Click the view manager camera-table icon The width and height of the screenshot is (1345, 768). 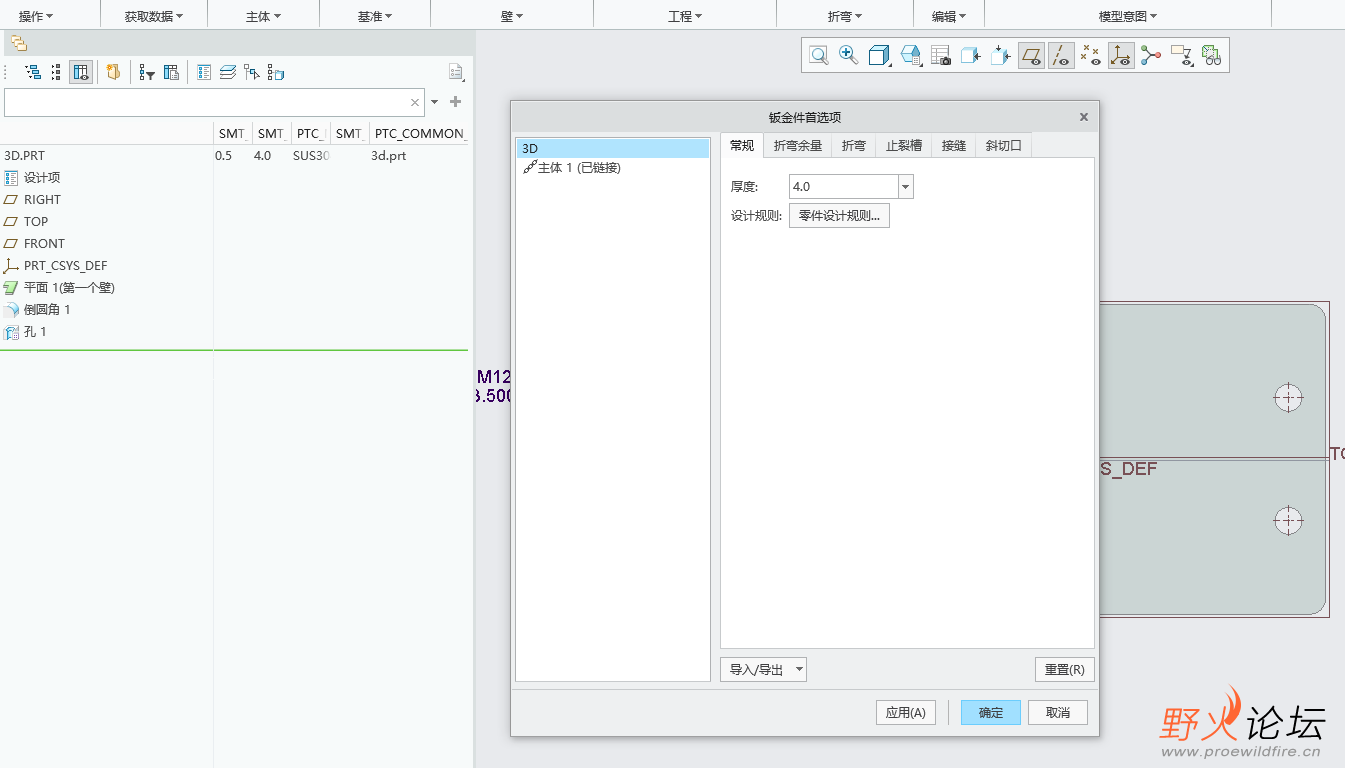point(940,56)
